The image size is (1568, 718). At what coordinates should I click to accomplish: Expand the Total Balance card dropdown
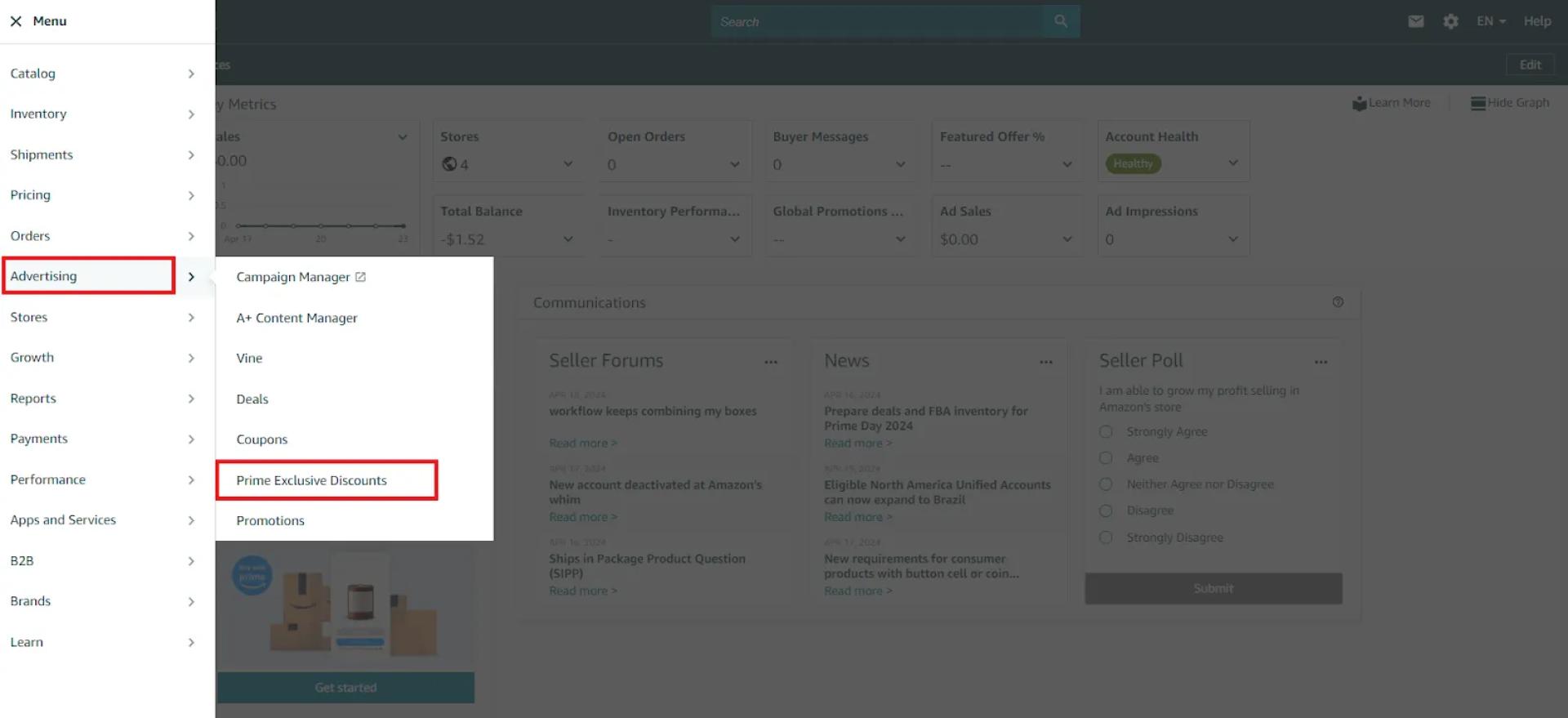coord(568,239)
